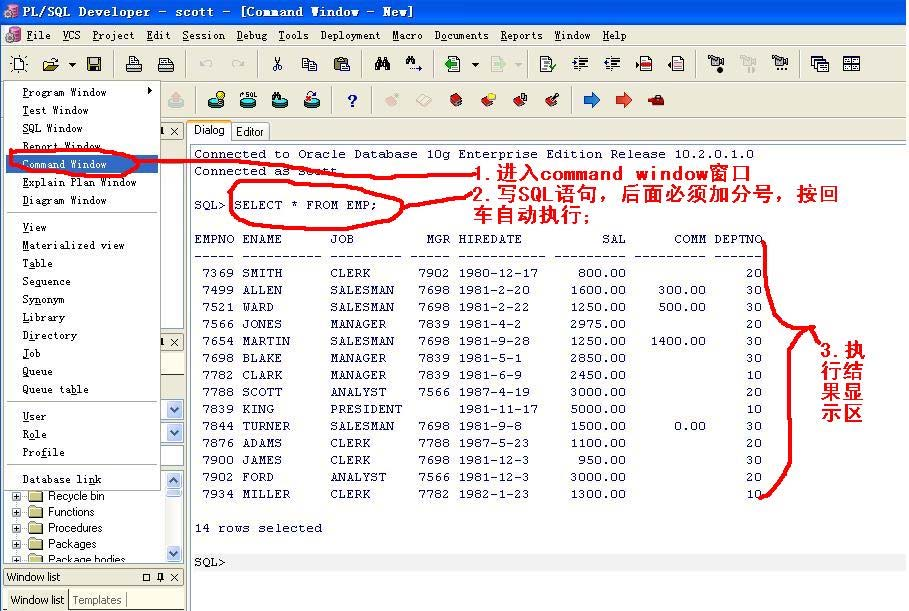Open the Deployment menu
Viewport: 909px width, 611px height.
[x=350, y=35]
